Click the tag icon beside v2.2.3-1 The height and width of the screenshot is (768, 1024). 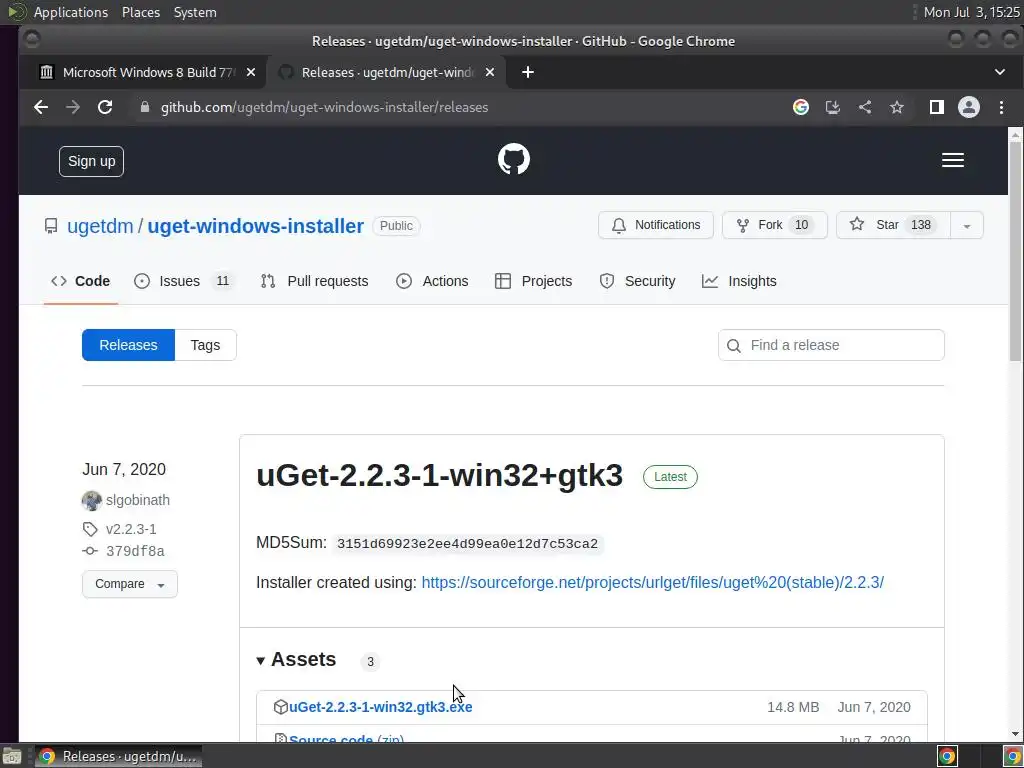click(x=89, y=529)
